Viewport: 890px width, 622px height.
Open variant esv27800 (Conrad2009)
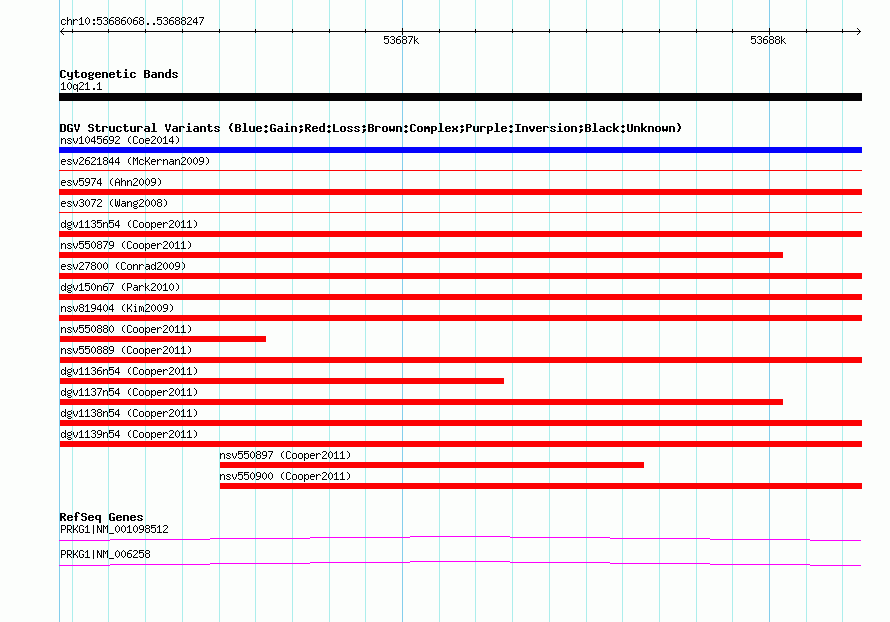pos(123,266)
